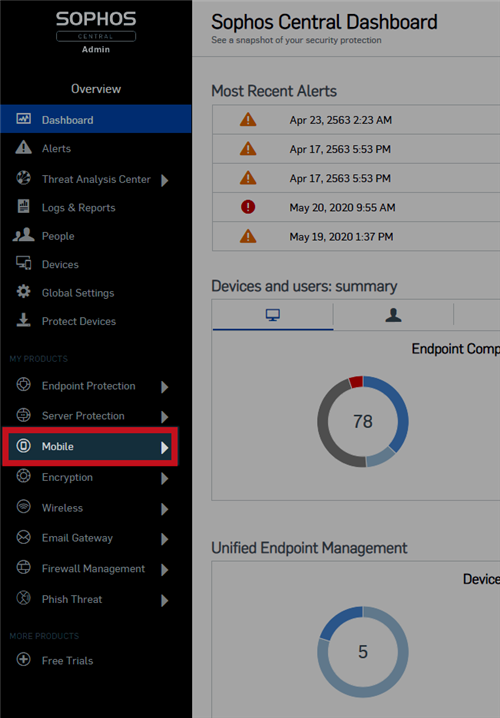Click the Mobile product icon

click(23, 446)
